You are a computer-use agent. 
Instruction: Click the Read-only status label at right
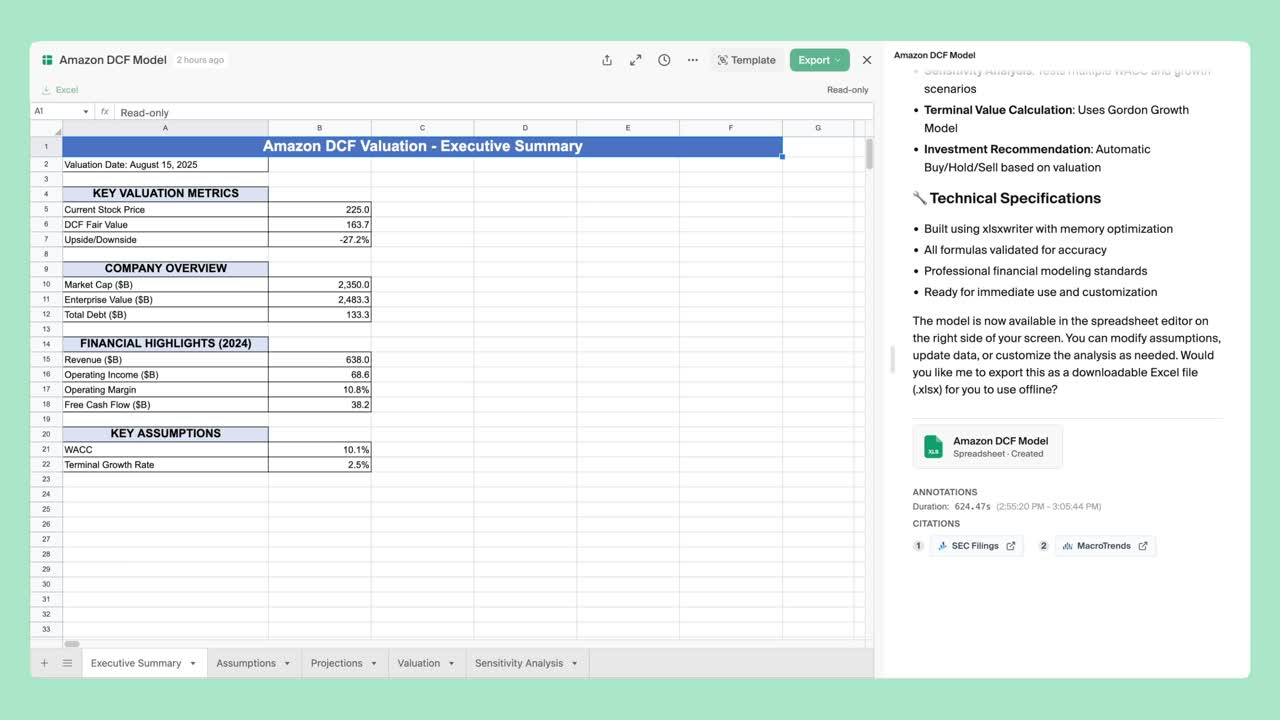click(x=848, y=90)
